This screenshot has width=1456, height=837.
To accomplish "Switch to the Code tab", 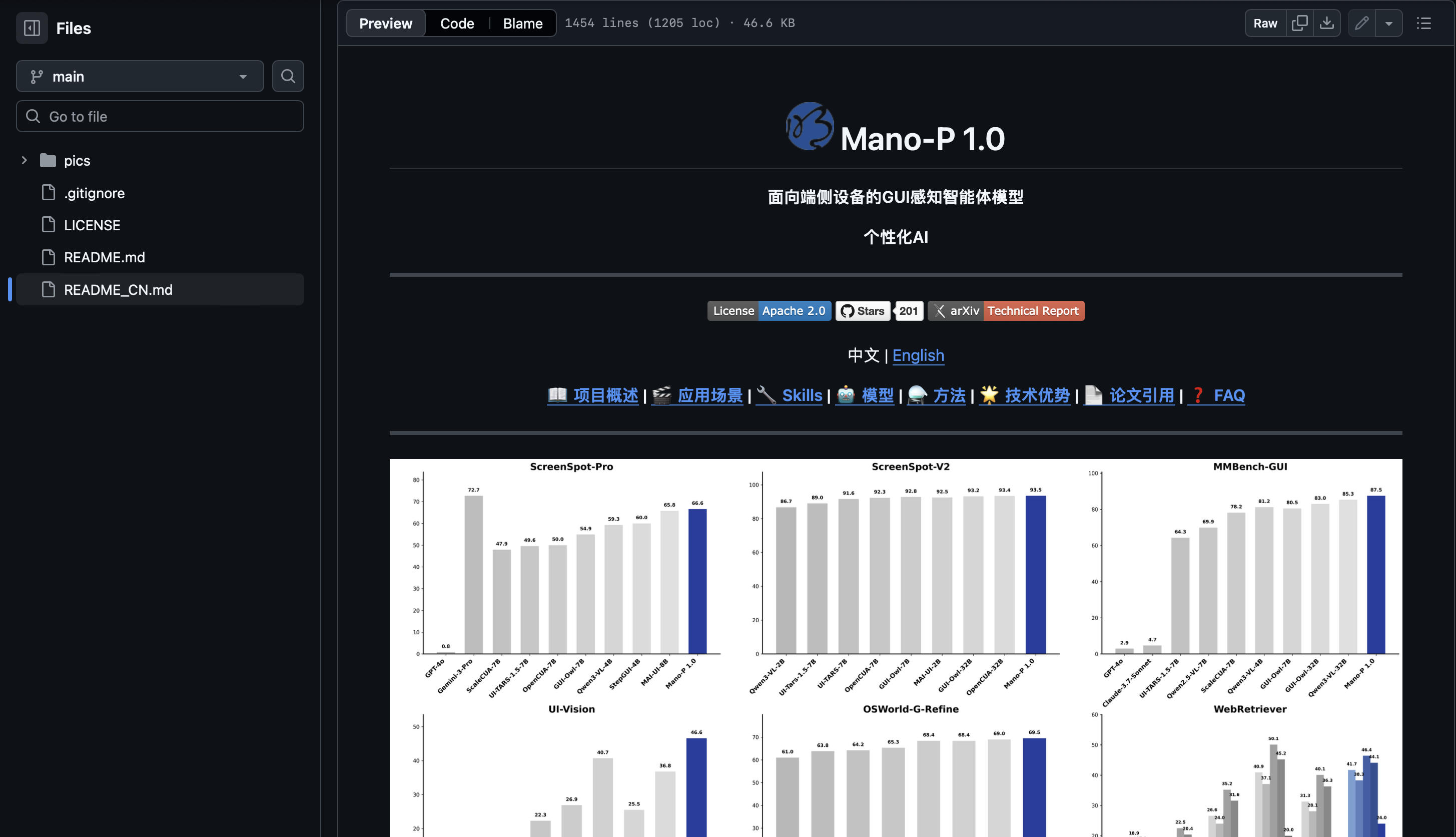I will click(457, 23).
